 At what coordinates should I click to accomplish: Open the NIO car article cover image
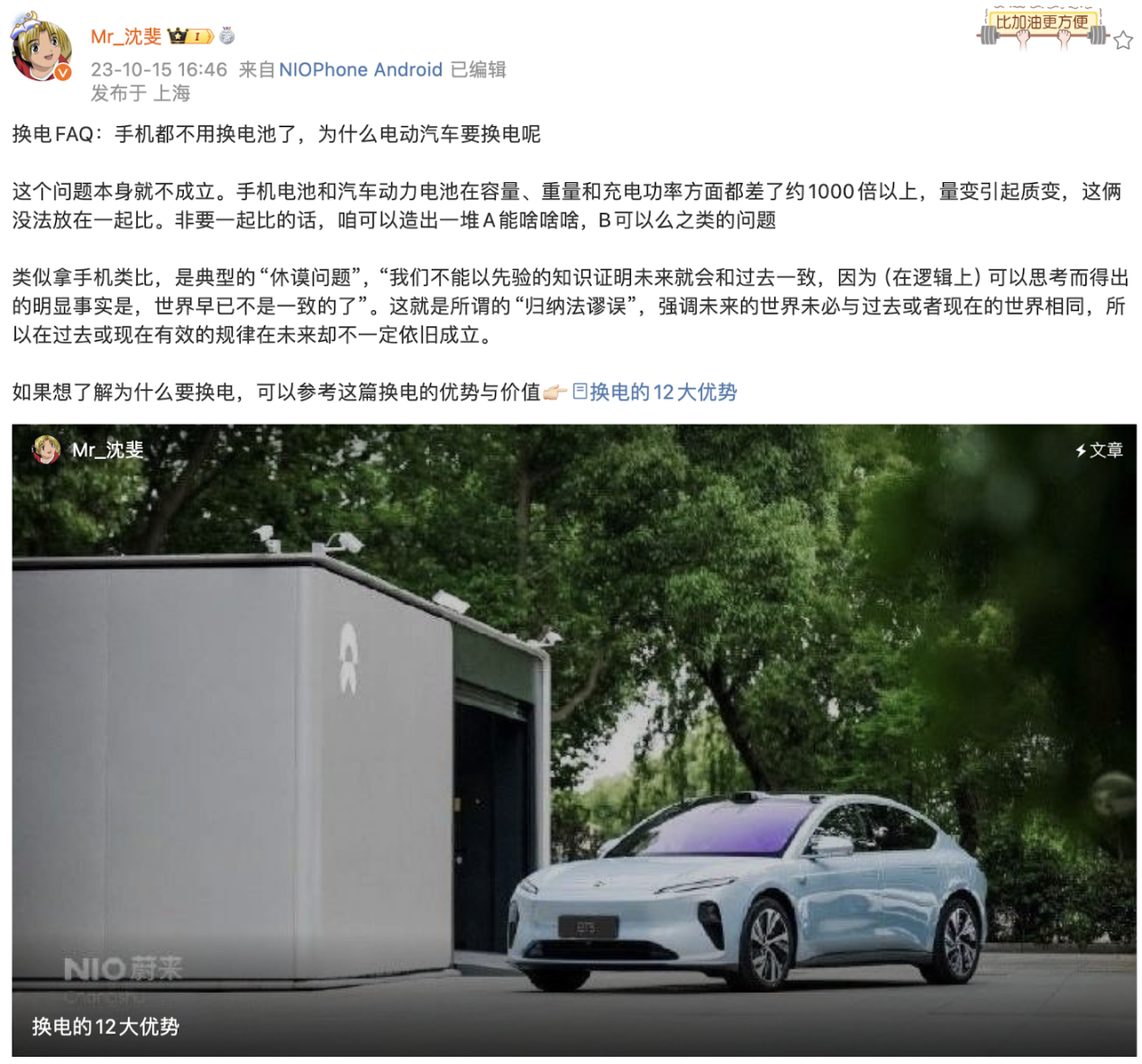coord(574,739)
